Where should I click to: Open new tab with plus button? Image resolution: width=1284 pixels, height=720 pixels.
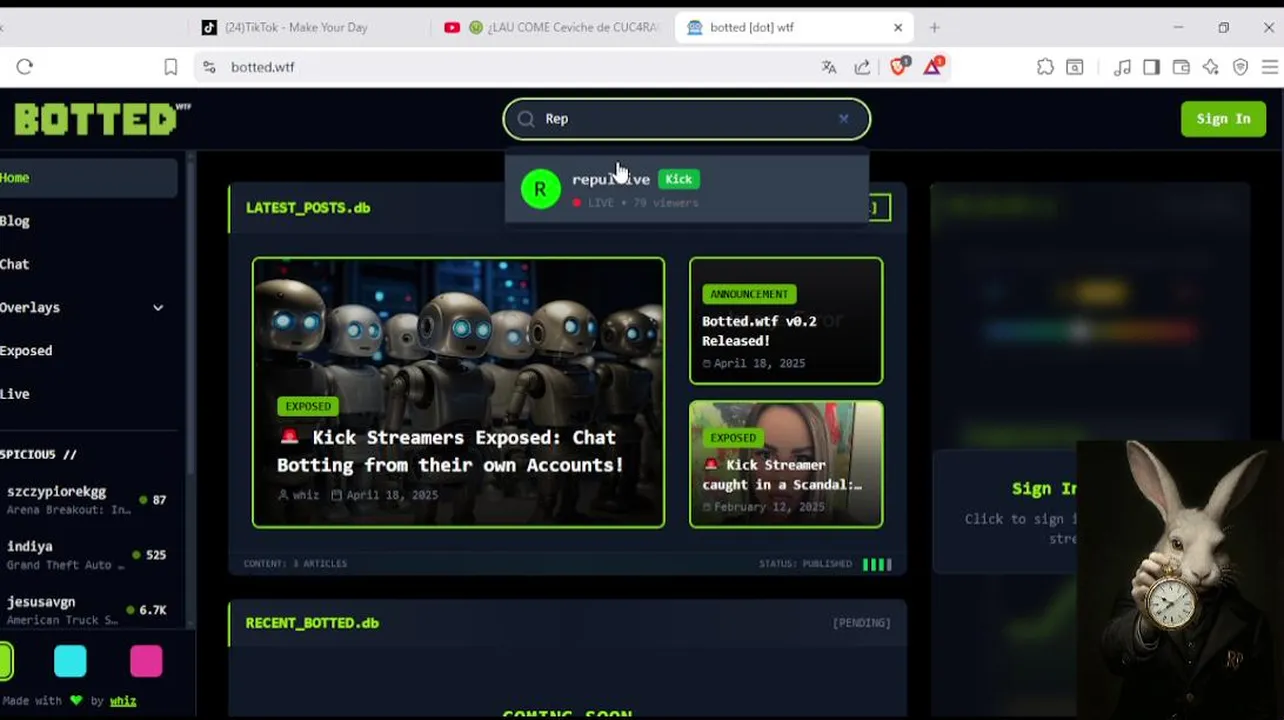tap(934, 27)
